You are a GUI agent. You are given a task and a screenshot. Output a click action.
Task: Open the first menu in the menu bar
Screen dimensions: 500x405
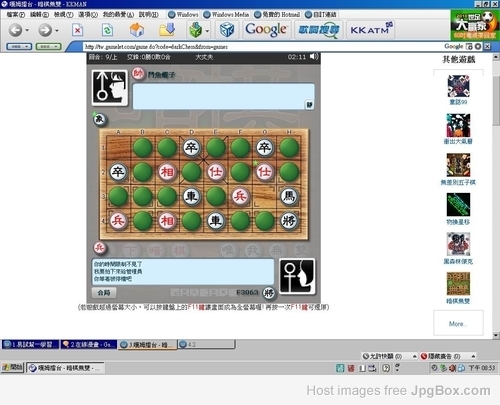pos(16,15)
